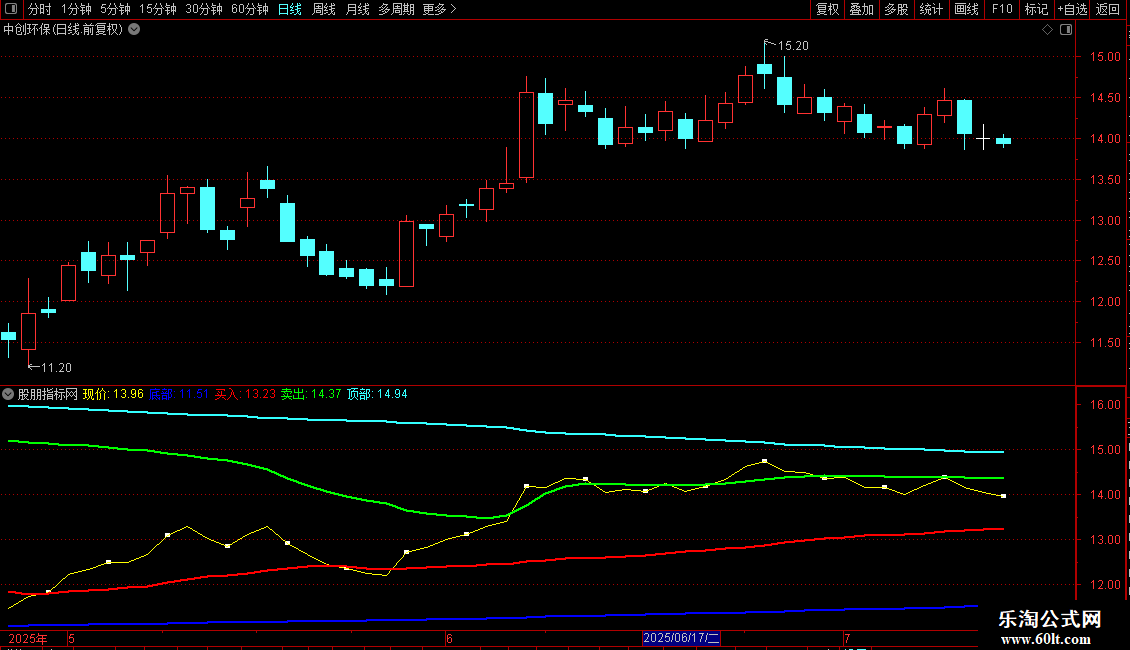This screenshot has width=1130, height=650.
Task: Click the 2025年 label on time axis
Action: pyautogui.click(x=28, y=638)
